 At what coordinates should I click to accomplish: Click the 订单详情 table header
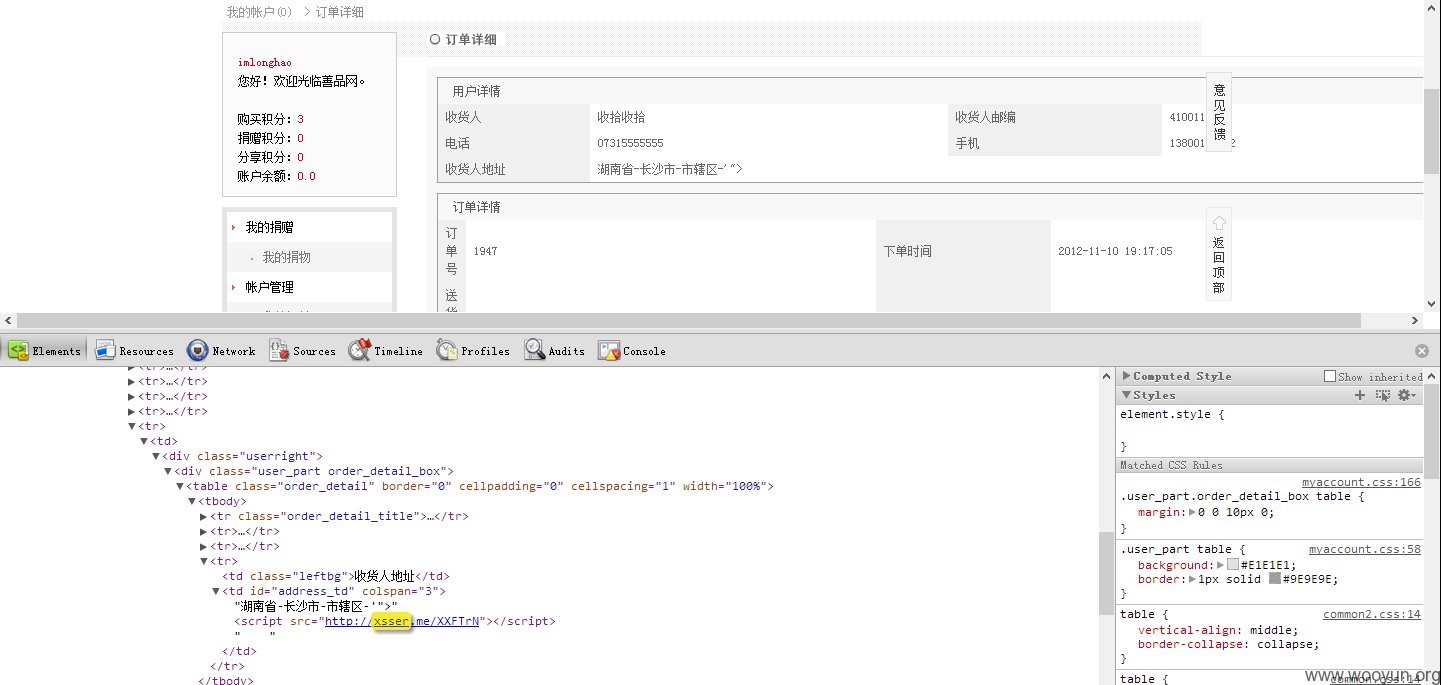coord(476,207)
